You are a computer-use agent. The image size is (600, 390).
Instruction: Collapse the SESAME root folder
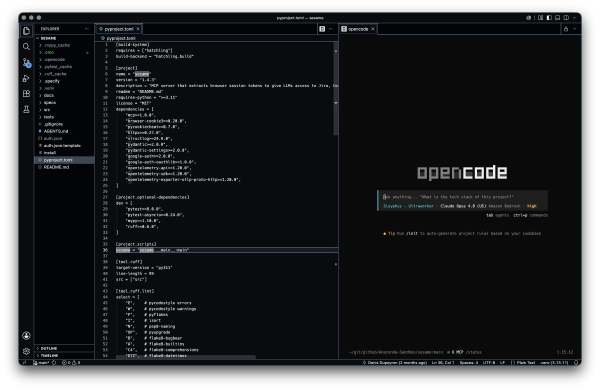pyautogui.click(x=64, y=38)
